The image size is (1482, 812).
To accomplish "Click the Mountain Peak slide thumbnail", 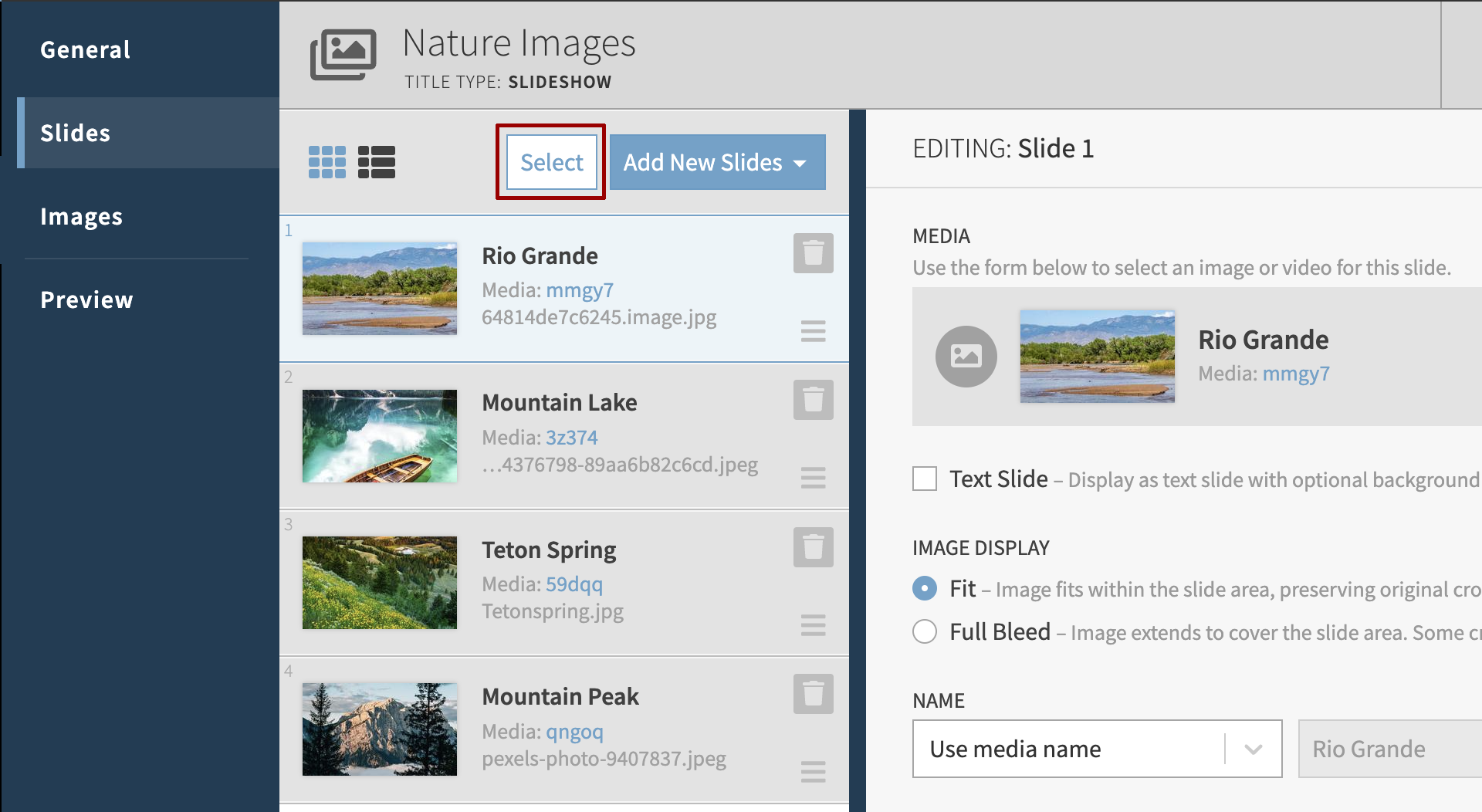I will click(379, 729).
